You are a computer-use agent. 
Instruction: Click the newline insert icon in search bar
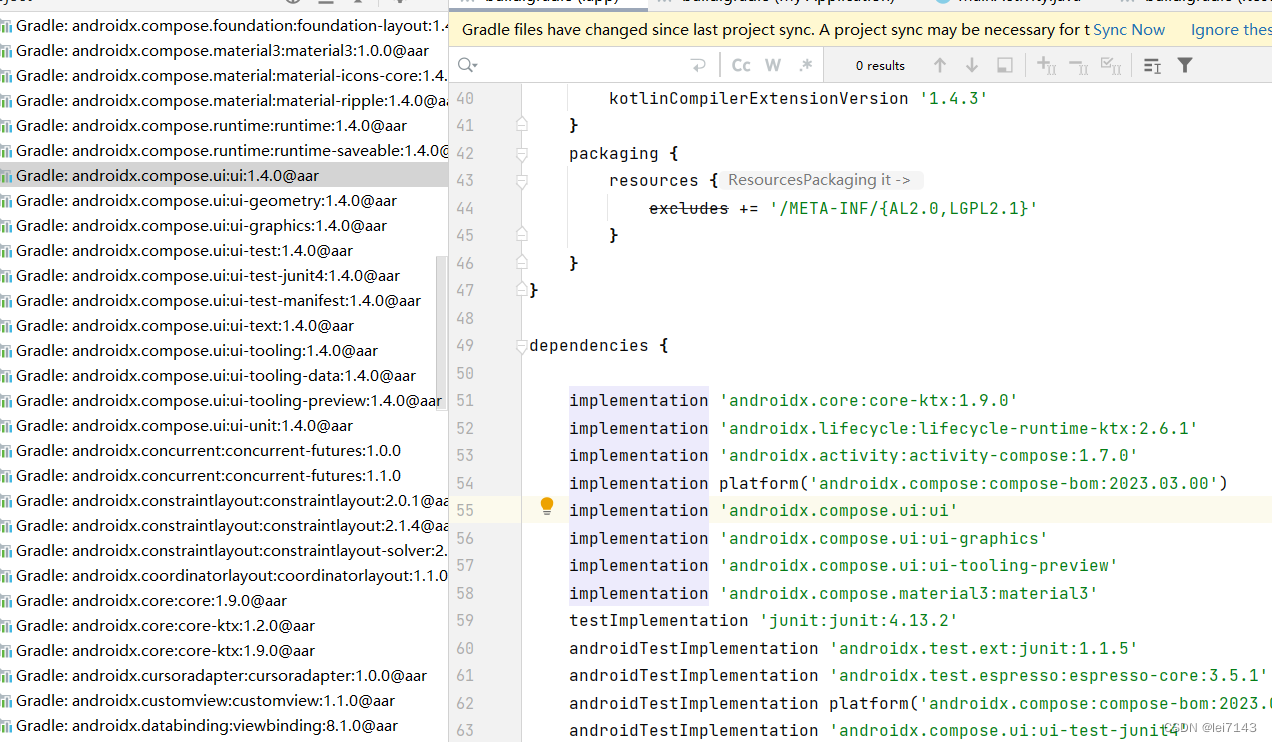(697, 64)
